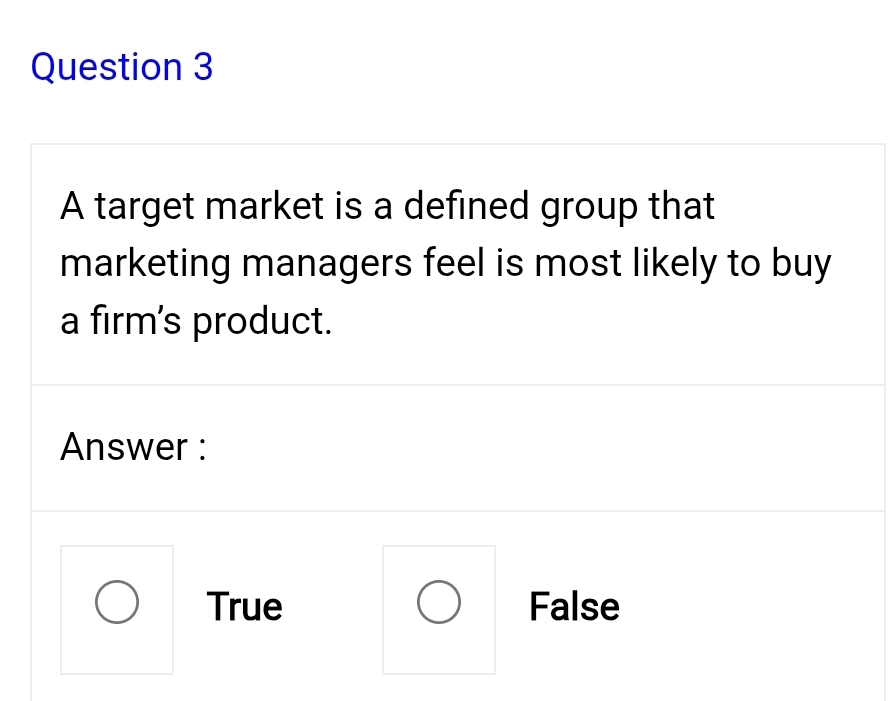Click the Answer section label

pos(132,447)
